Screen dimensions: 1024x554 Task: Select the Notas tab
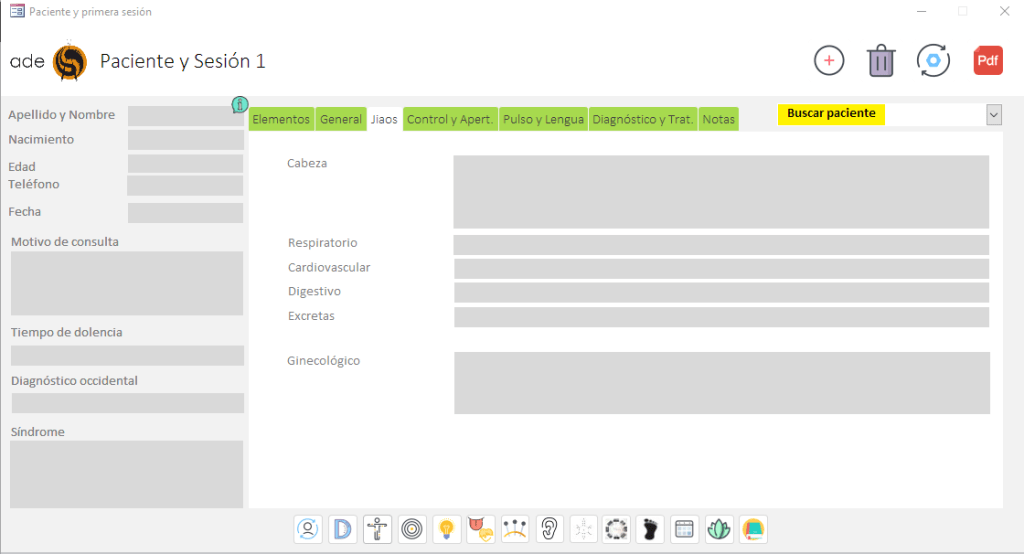[718, 120]
